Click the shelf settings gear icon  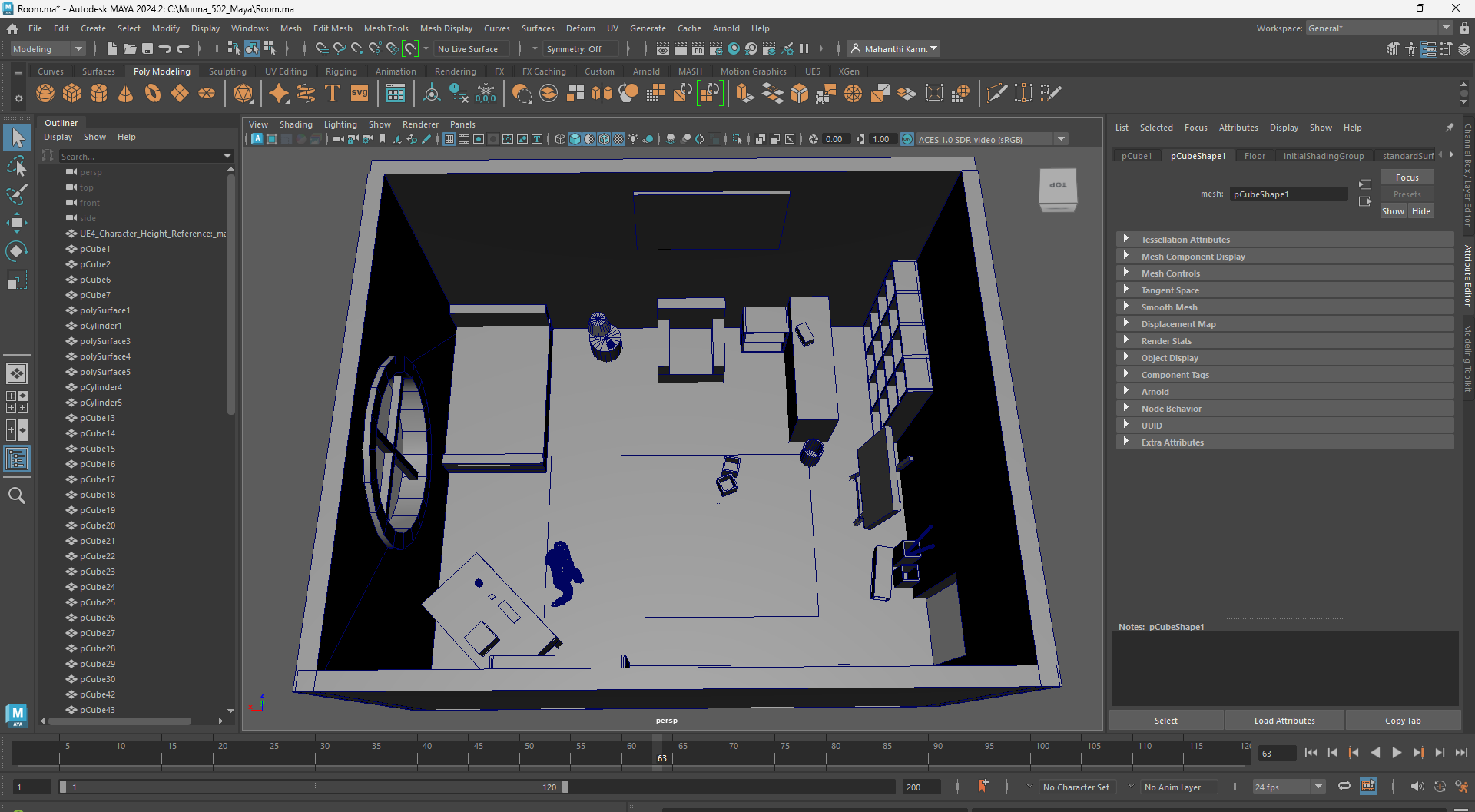tap(18, 99)
